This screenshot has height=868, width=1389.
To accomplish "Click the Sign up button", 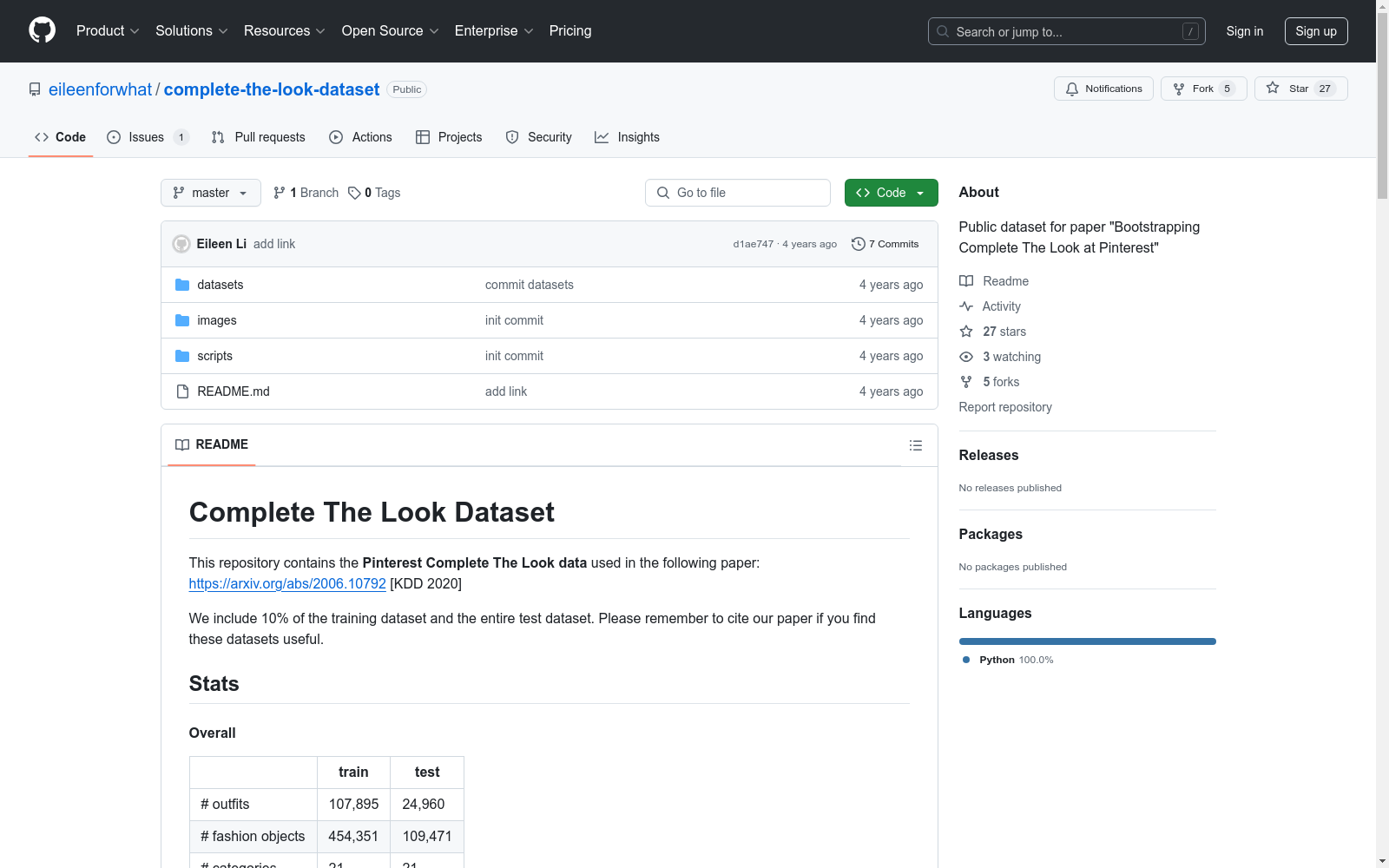I will pyautogui.click(x=1316, y=31).
